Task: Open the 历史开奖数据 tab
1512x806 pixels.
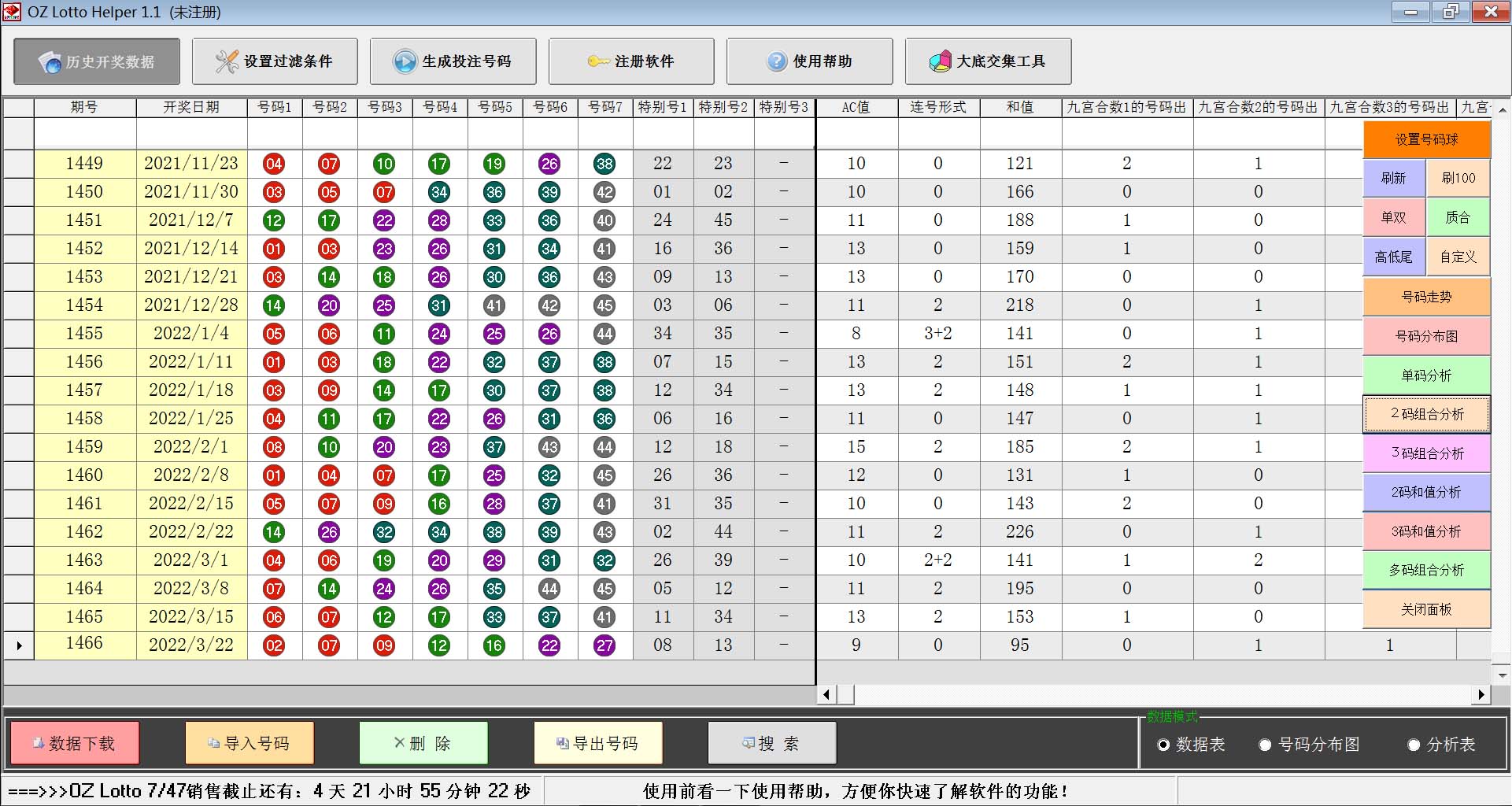Action: pos(97,61)
